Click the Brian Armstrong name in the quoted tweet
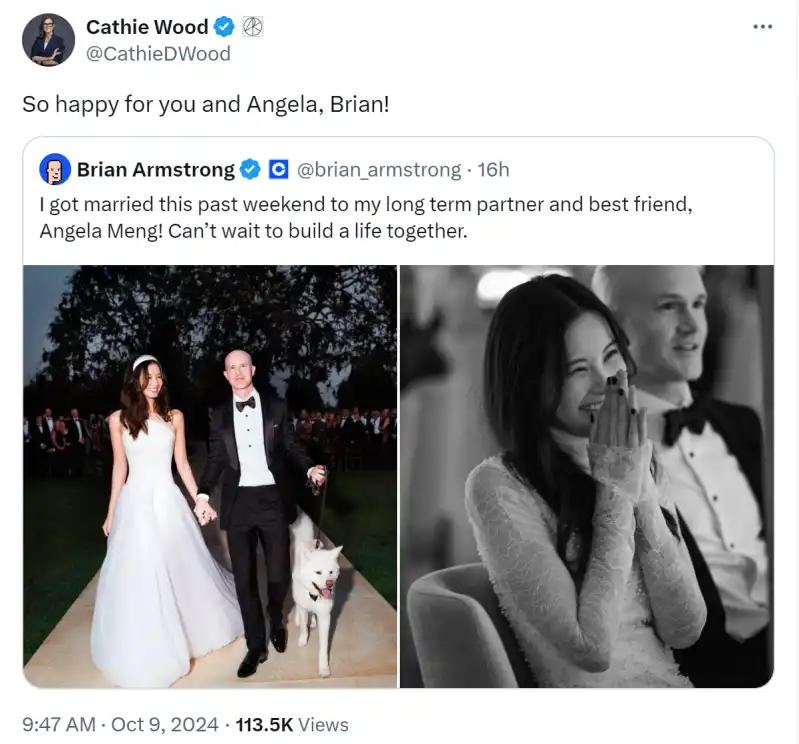 click(x=155, y=170)
